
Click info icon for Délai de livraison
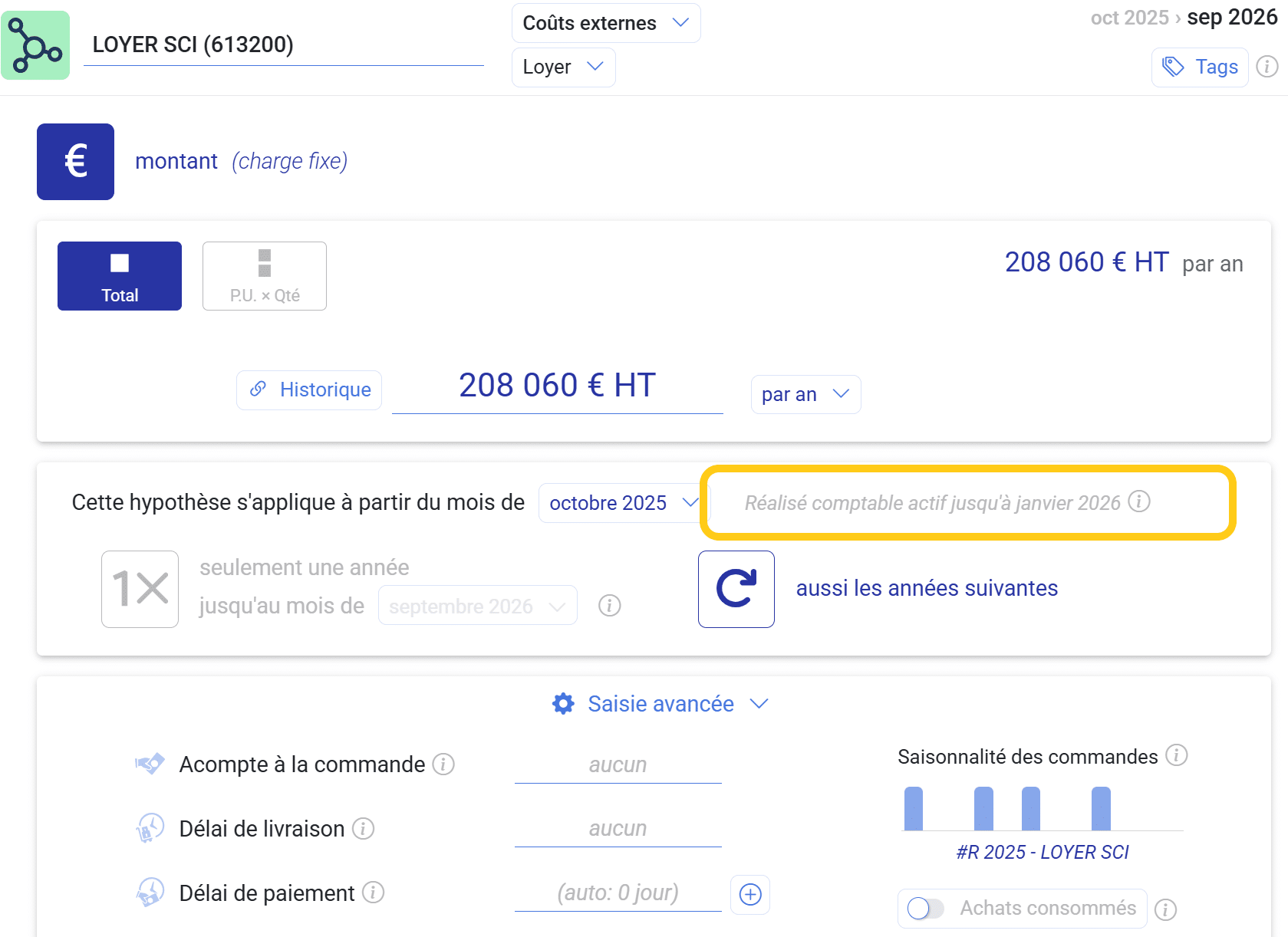(363, 829)
